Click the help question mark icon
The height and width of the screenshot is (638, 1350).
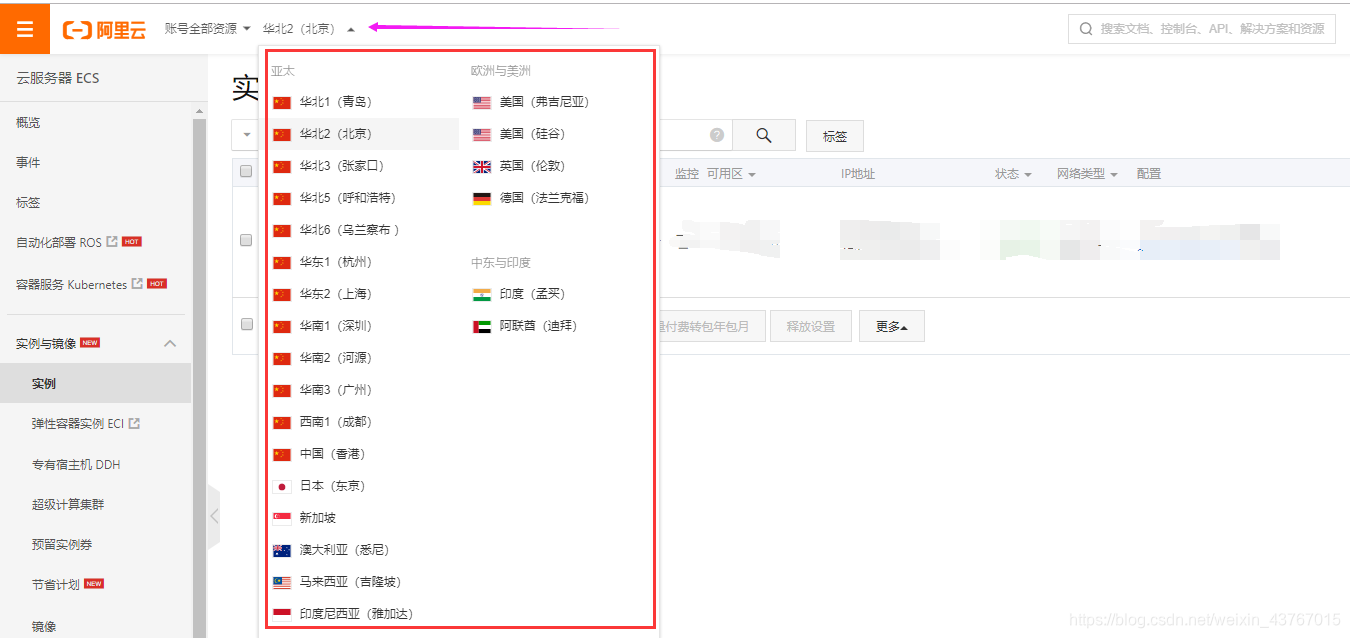717,135
